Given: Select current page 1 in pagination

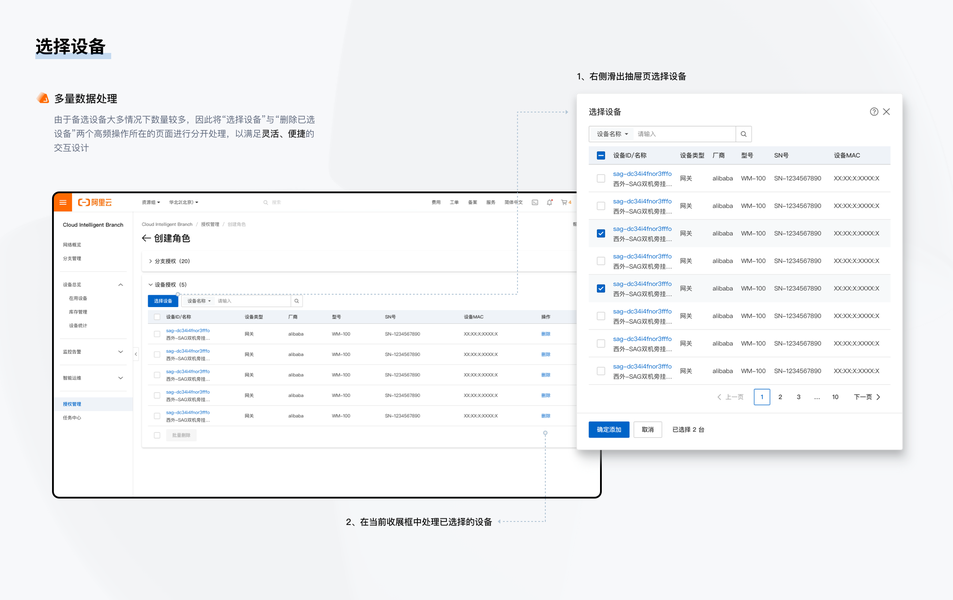Looking at the screenshot, I should [x=762, y=397].
